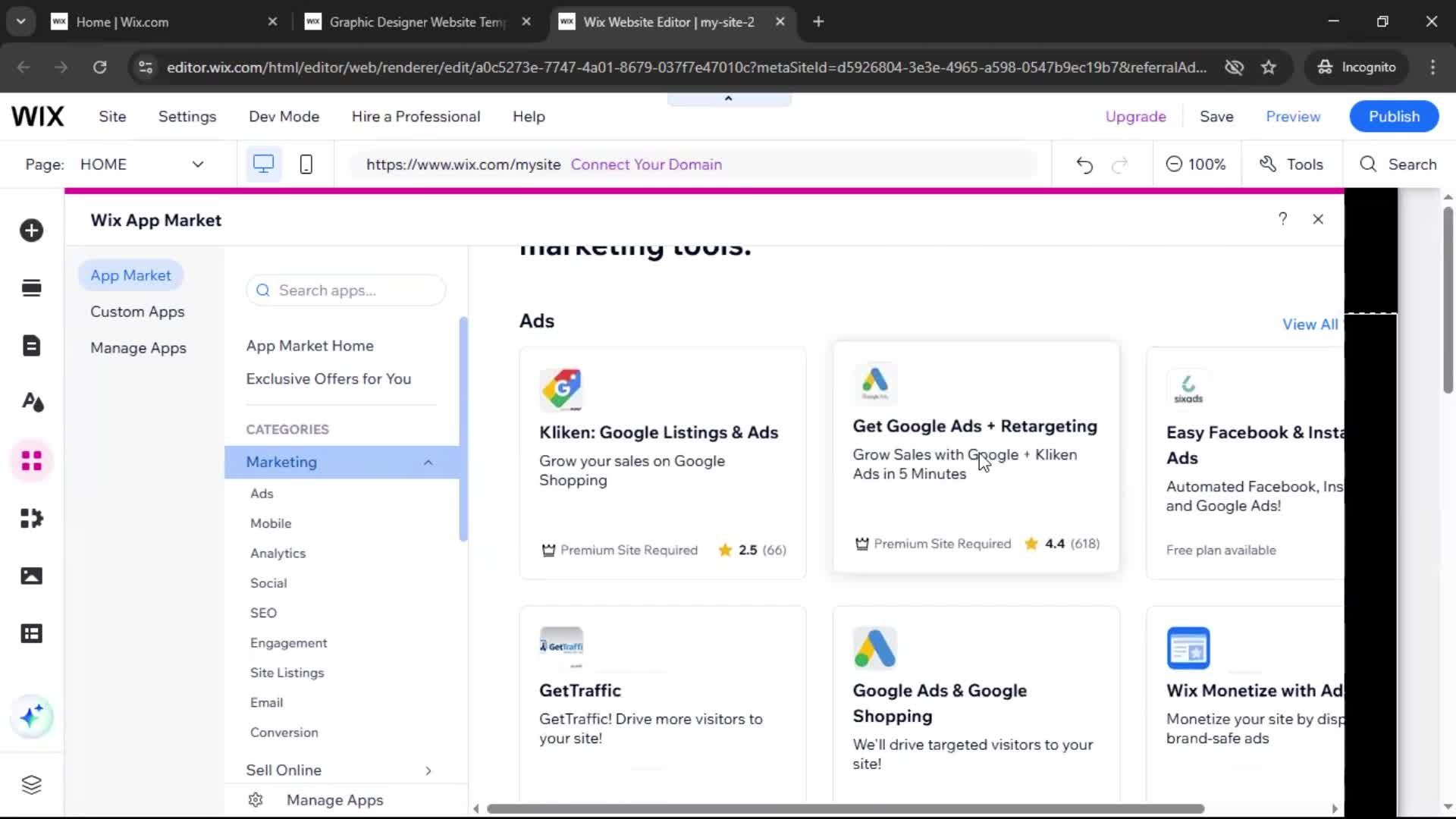Click the browser address bar URL
Viewport: 1456px width, 819px height.
686,67
